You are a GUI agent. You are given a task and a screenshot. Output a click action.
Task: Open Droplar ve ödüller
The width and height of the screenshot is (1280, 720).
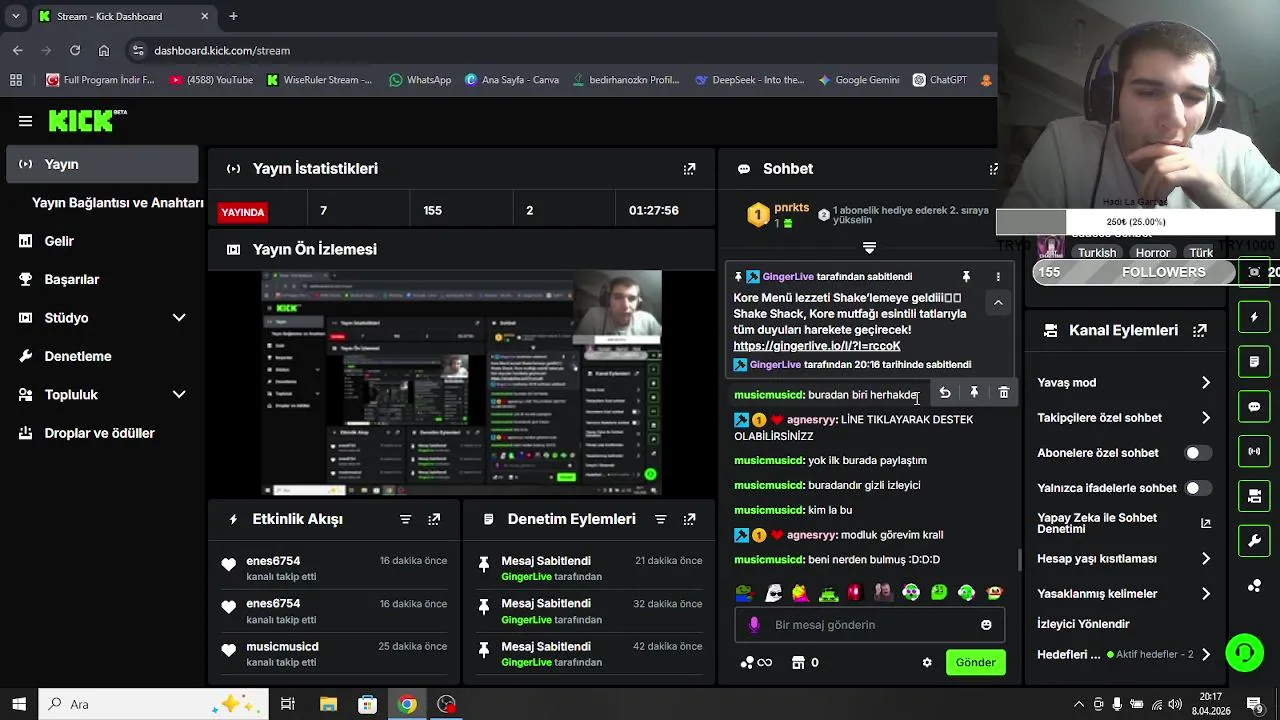point(99,434)
